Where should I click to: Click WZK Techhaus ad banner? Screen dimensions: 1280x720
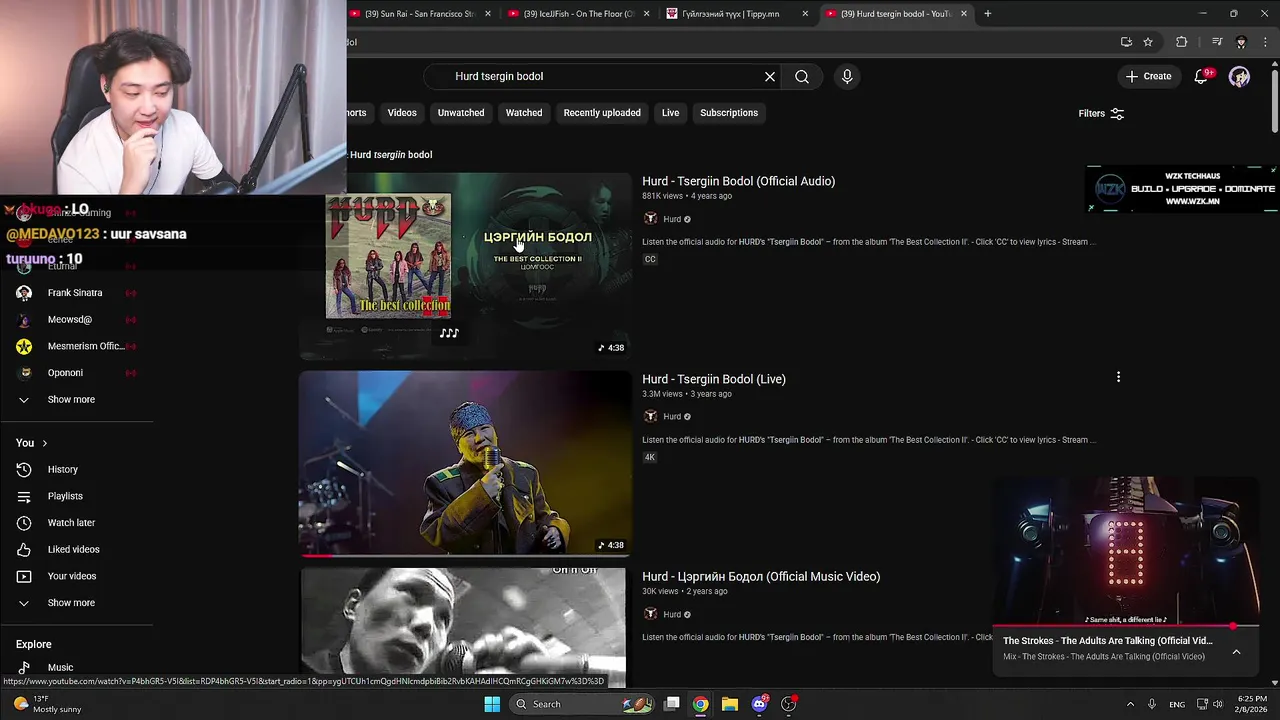point(1182,189)
